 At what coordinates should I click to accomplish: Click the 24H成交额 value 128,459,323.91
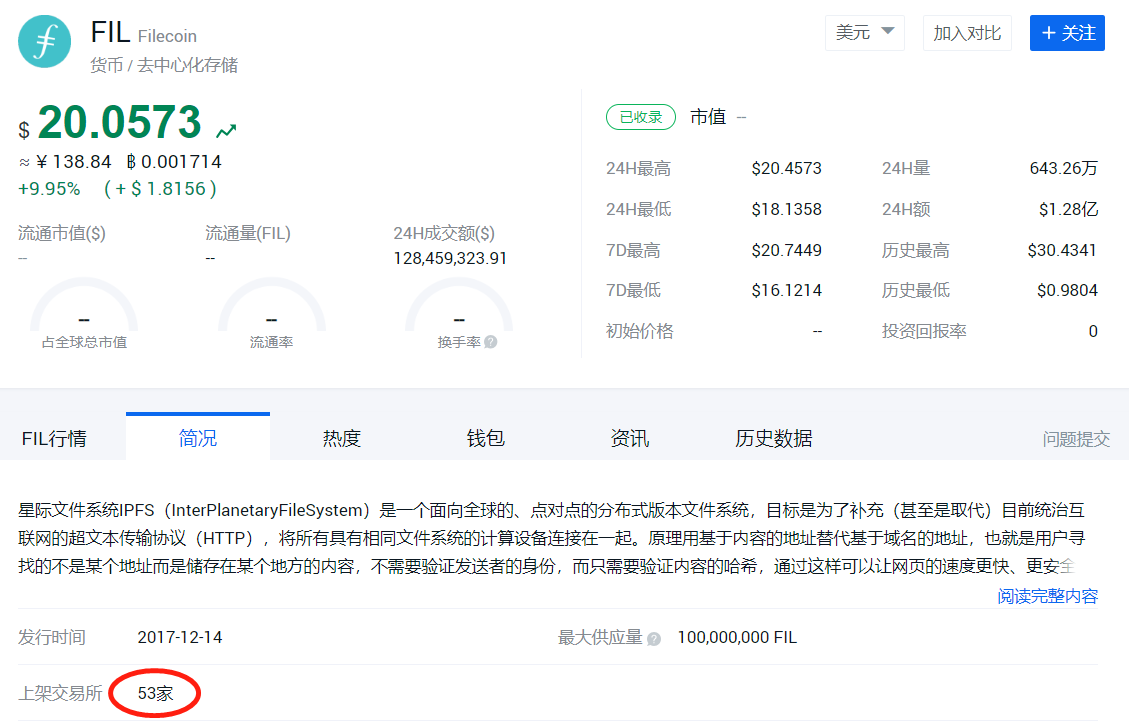(450, 258)
